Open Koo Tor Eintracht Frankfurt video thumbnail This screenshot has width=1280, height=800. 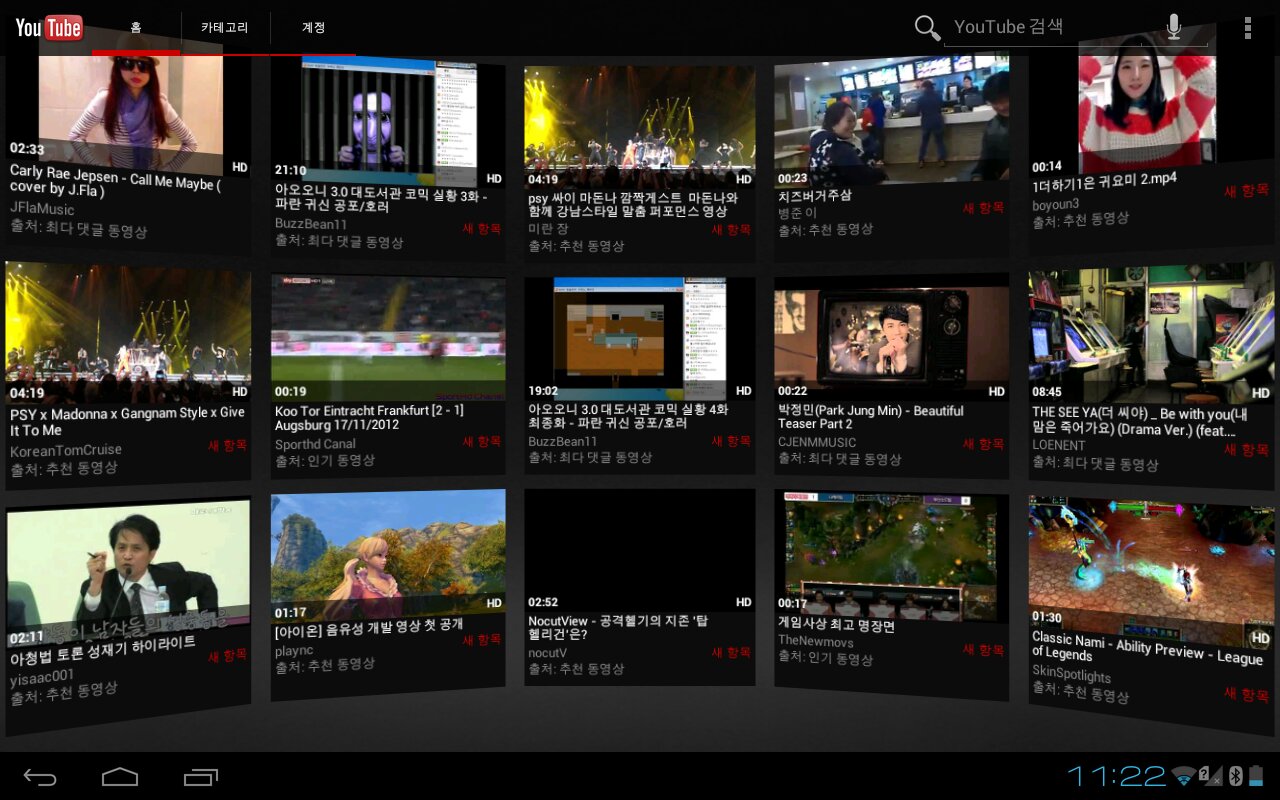point(388,338)
